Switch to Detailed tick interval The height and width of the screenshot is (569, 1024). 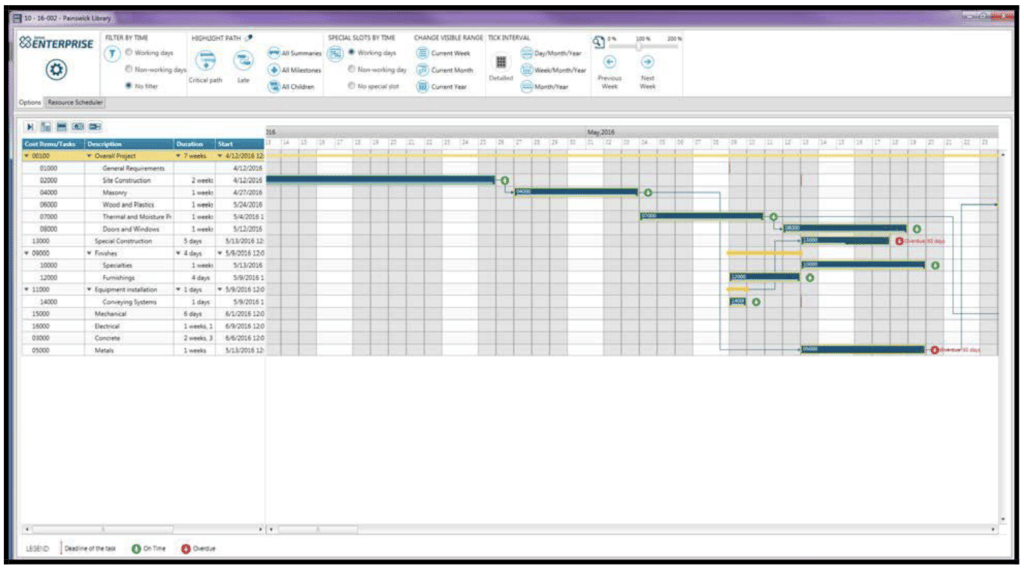click(x=501, y=67)
